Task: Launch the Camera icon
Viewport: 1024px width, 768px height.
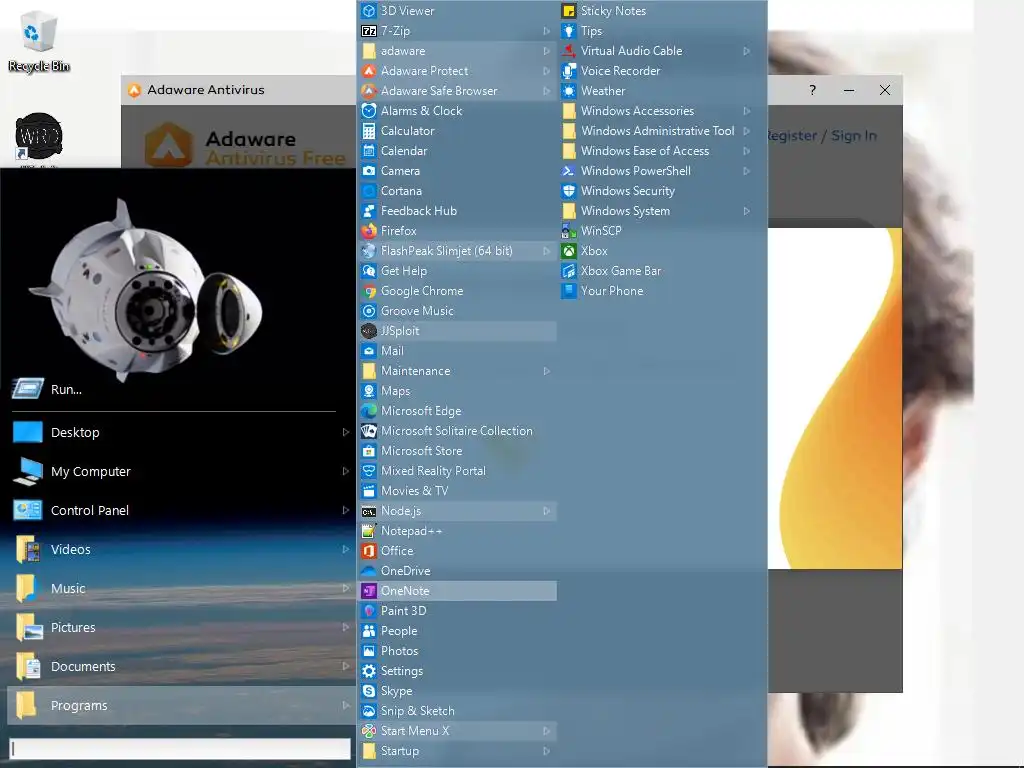Action: coord(369,171)
